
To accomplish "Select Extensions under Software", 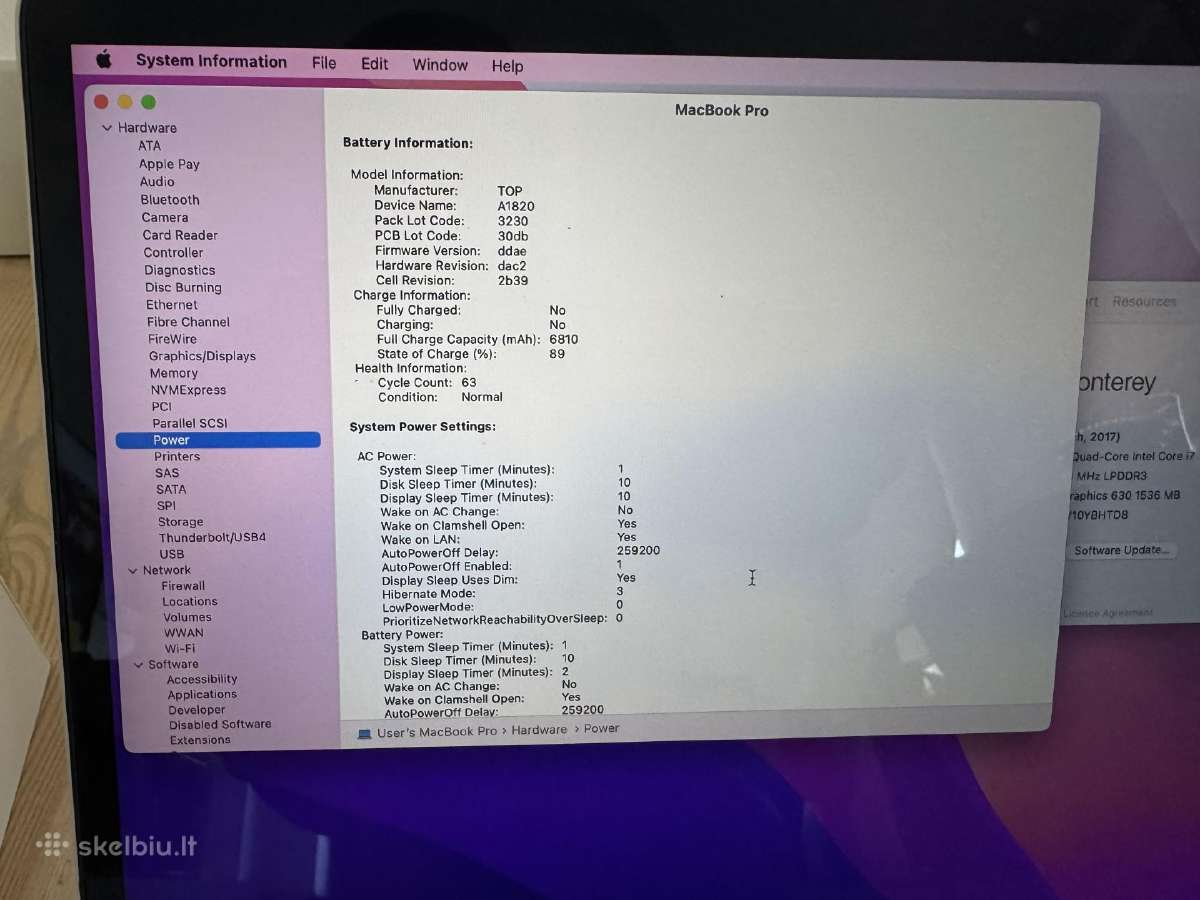I will (x=200, y=740).
